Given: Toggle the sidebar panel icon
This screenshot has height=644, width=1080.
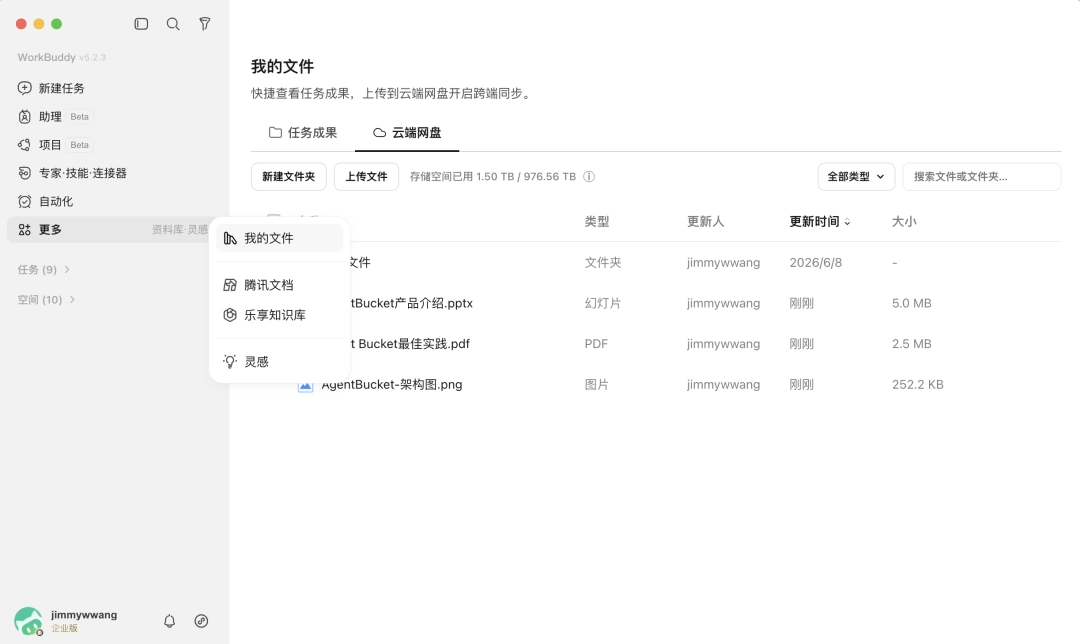Looking at the screenshot, I should [141, 24].
